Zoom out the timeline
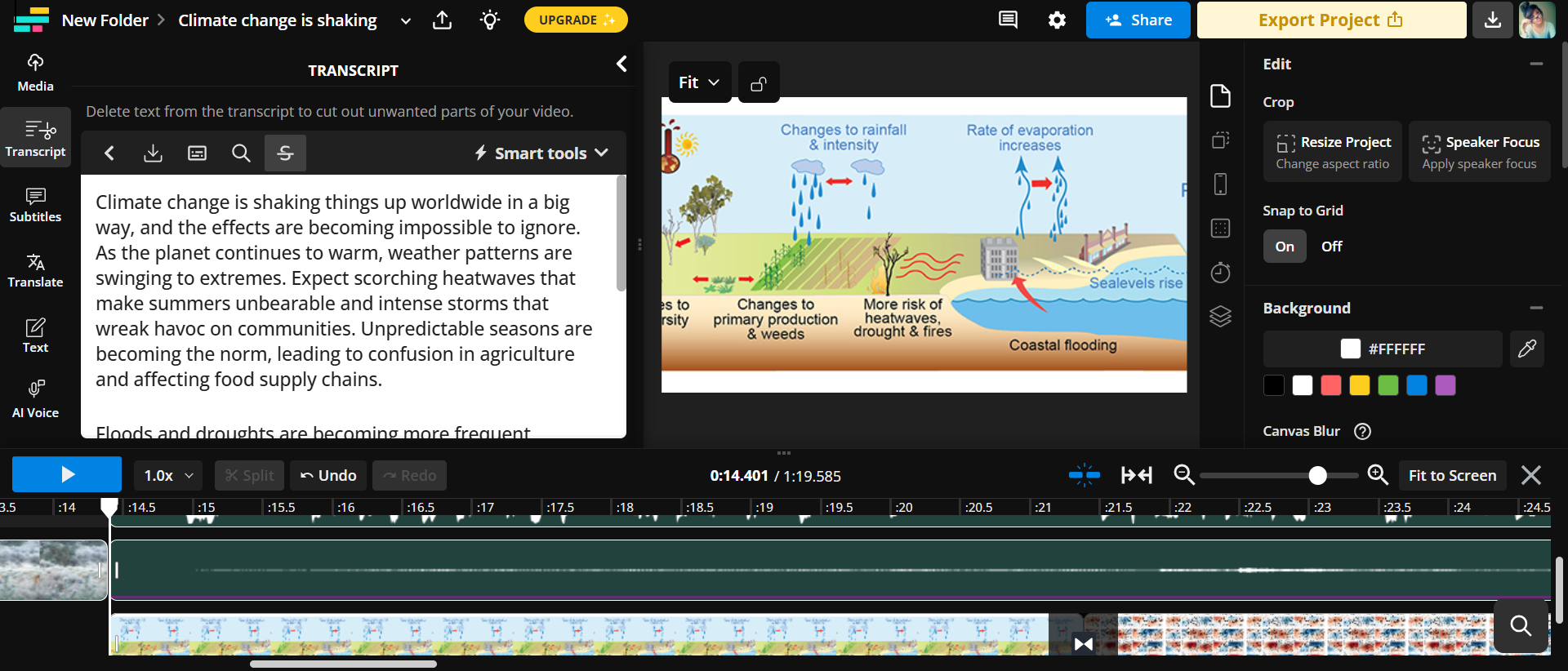The image size is (1568, 671). (x=1183, y=474)
